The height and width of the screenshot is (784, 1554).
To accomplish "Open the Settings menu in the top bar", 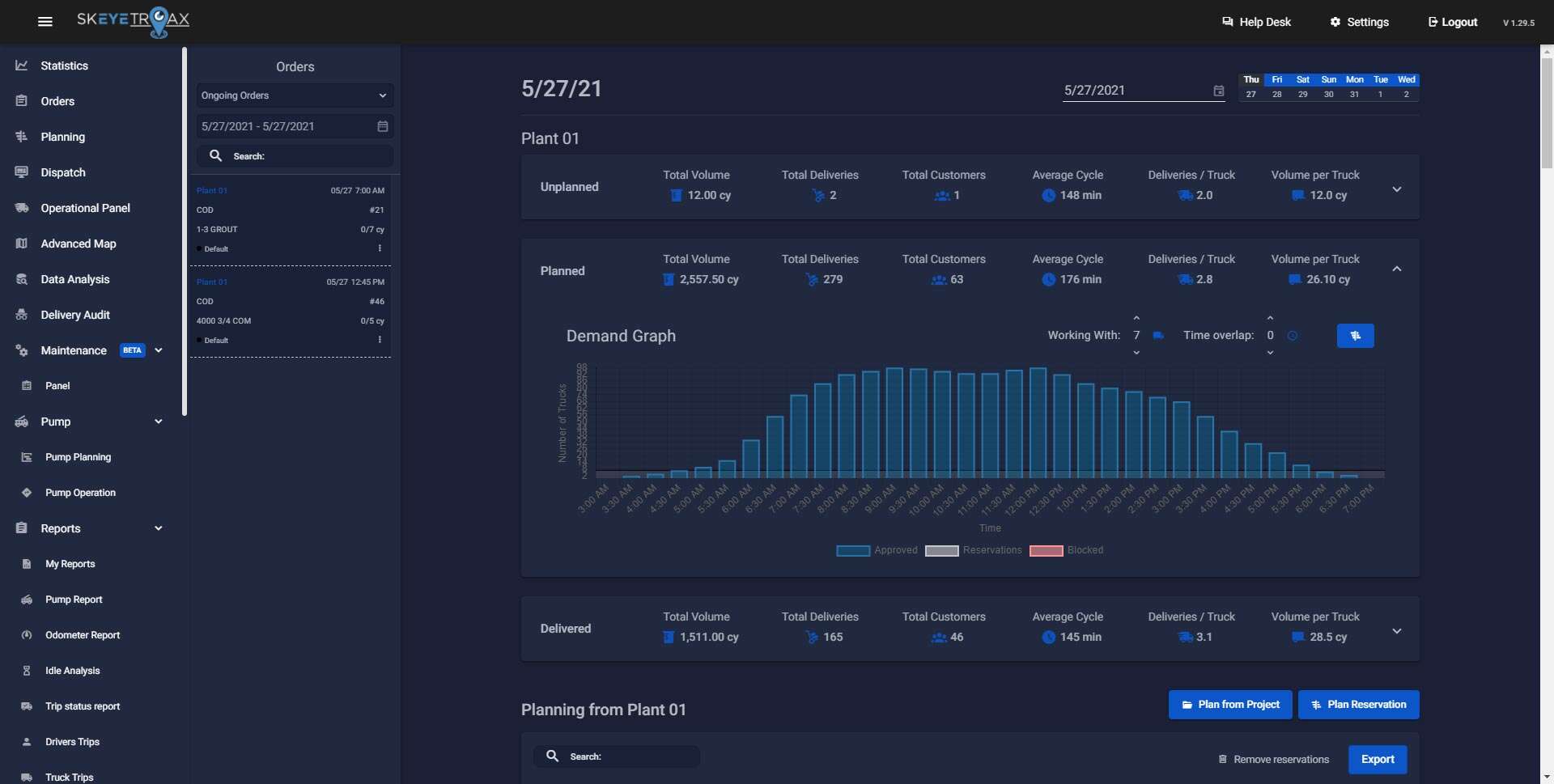I will (1359, 22).
